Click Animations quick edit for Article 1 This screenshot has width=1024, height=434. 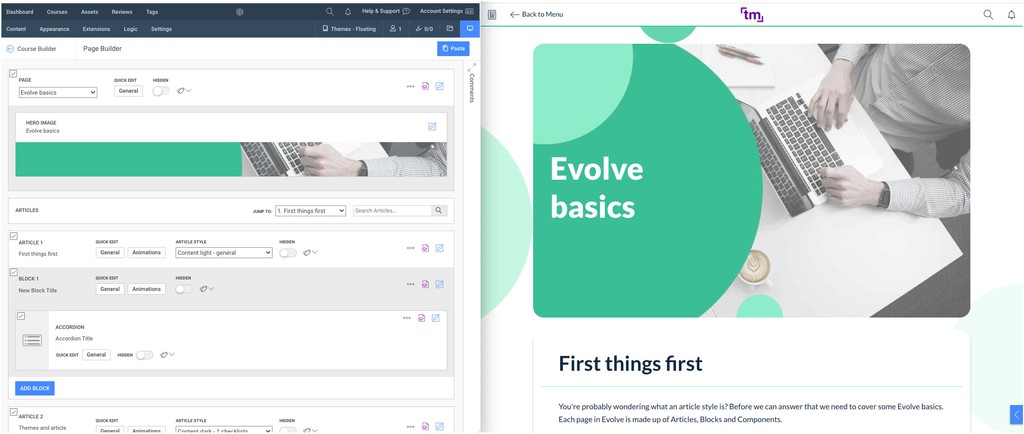tap(146, 253)
